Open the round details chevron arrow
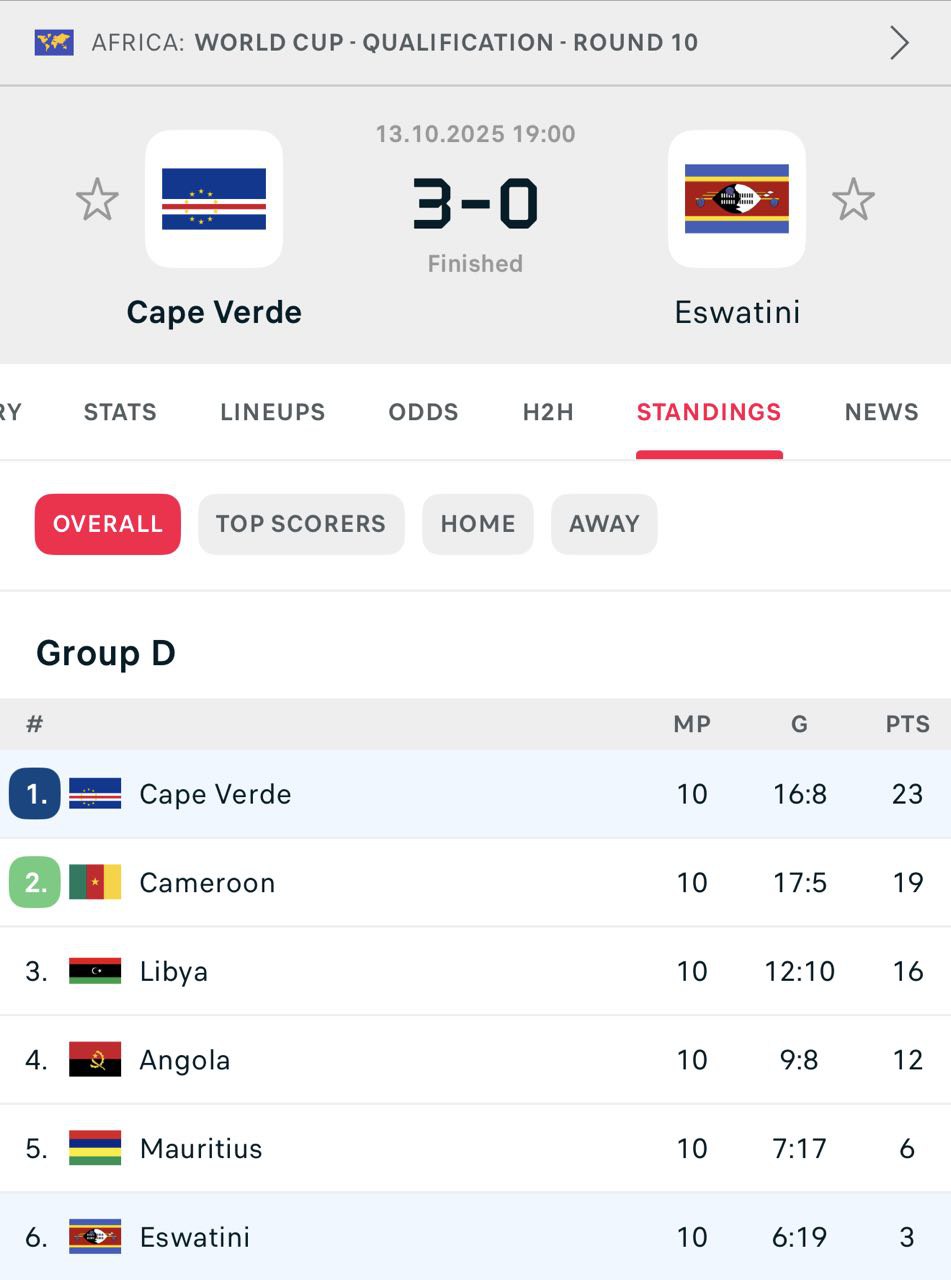 [899, 43]
